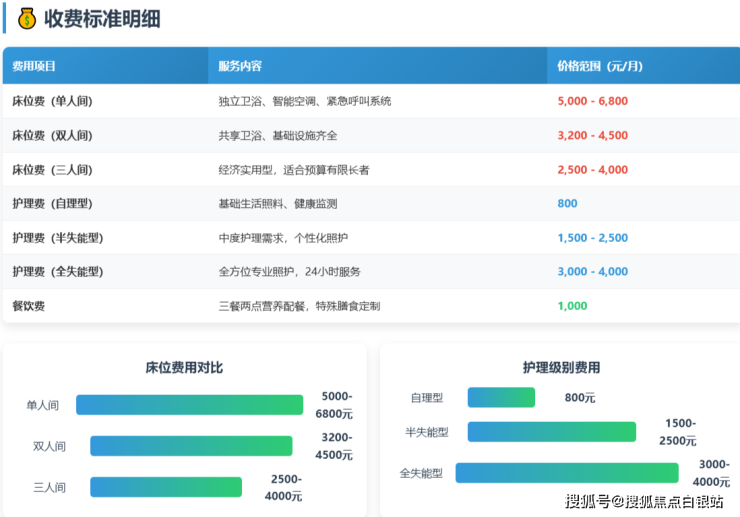Click the 单人间 gradient bar in chart

(x=189, y=405)
